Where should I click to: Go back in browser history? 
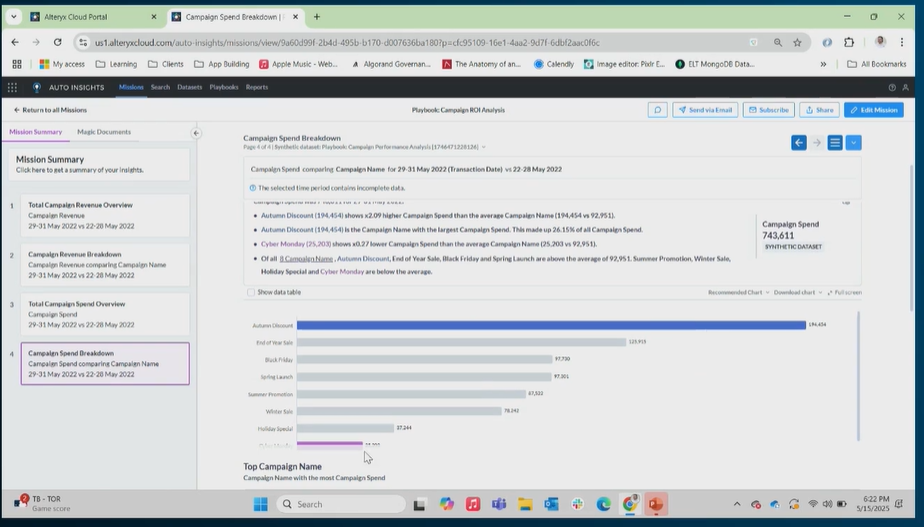[x=15, y=42]
